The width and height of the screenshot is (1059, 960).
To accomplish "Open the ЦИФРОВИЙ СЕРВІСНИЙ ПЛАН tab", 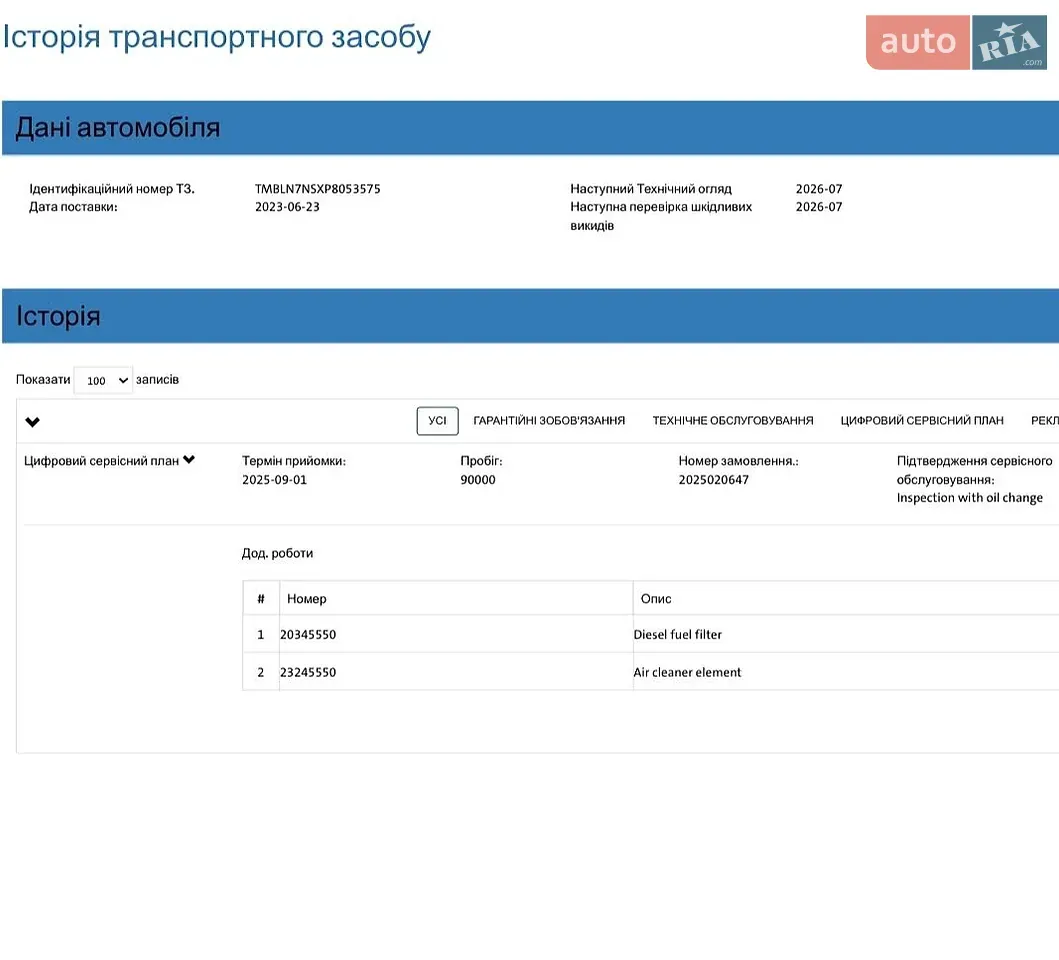I will pyautogui.click(x=922, y=421).
